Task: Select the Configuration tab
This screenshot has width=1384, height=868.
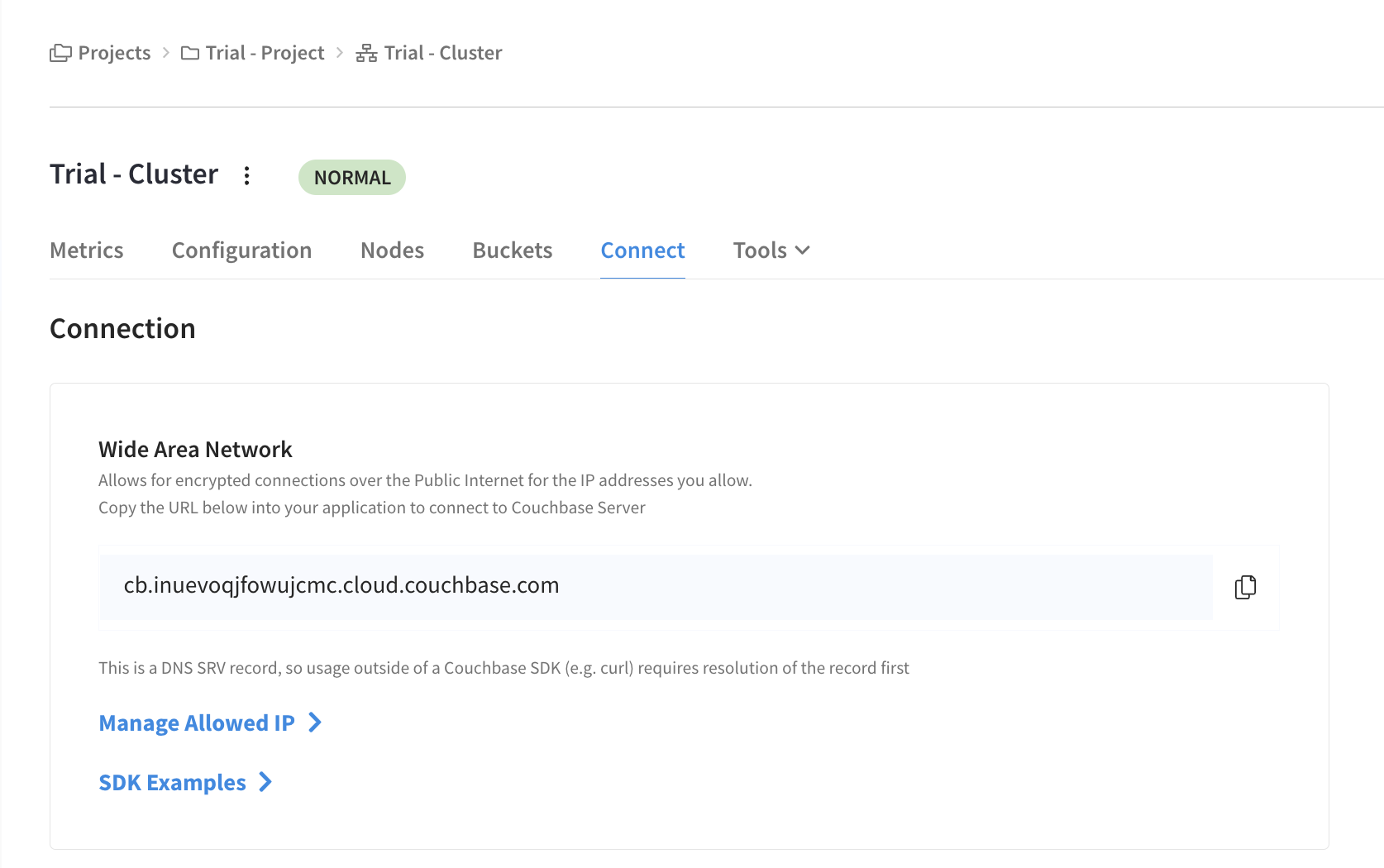Action: click(241, 250)
